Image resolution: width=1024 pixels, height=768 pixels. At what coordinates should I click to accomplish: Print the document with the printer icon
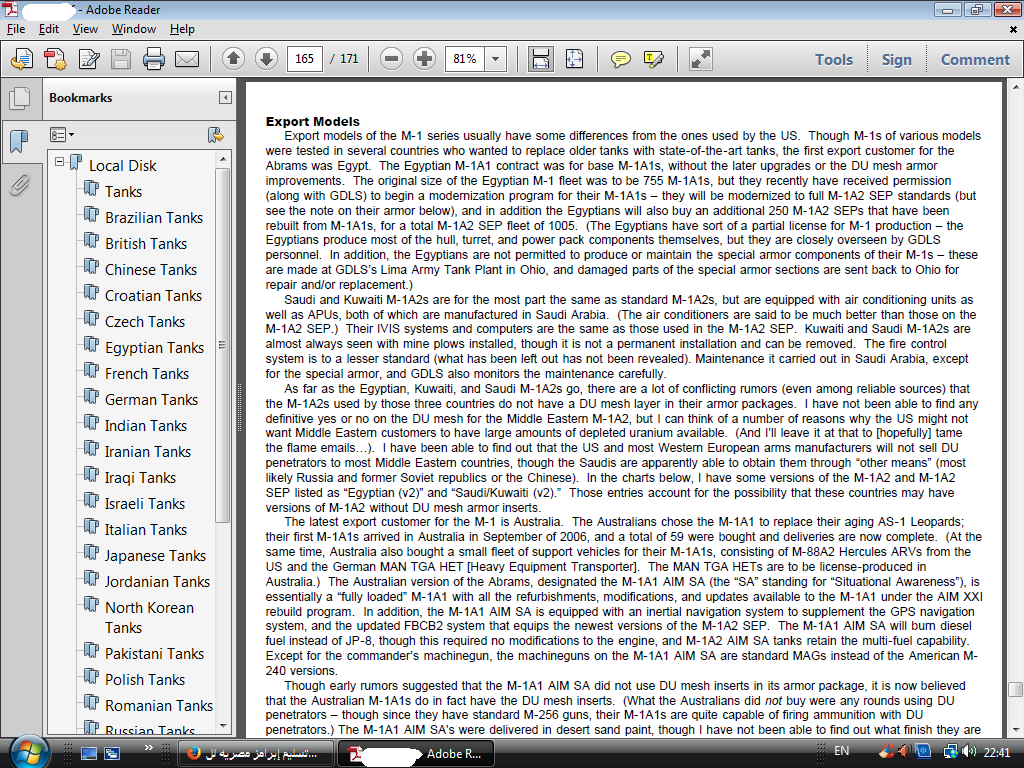click(153, 59)
